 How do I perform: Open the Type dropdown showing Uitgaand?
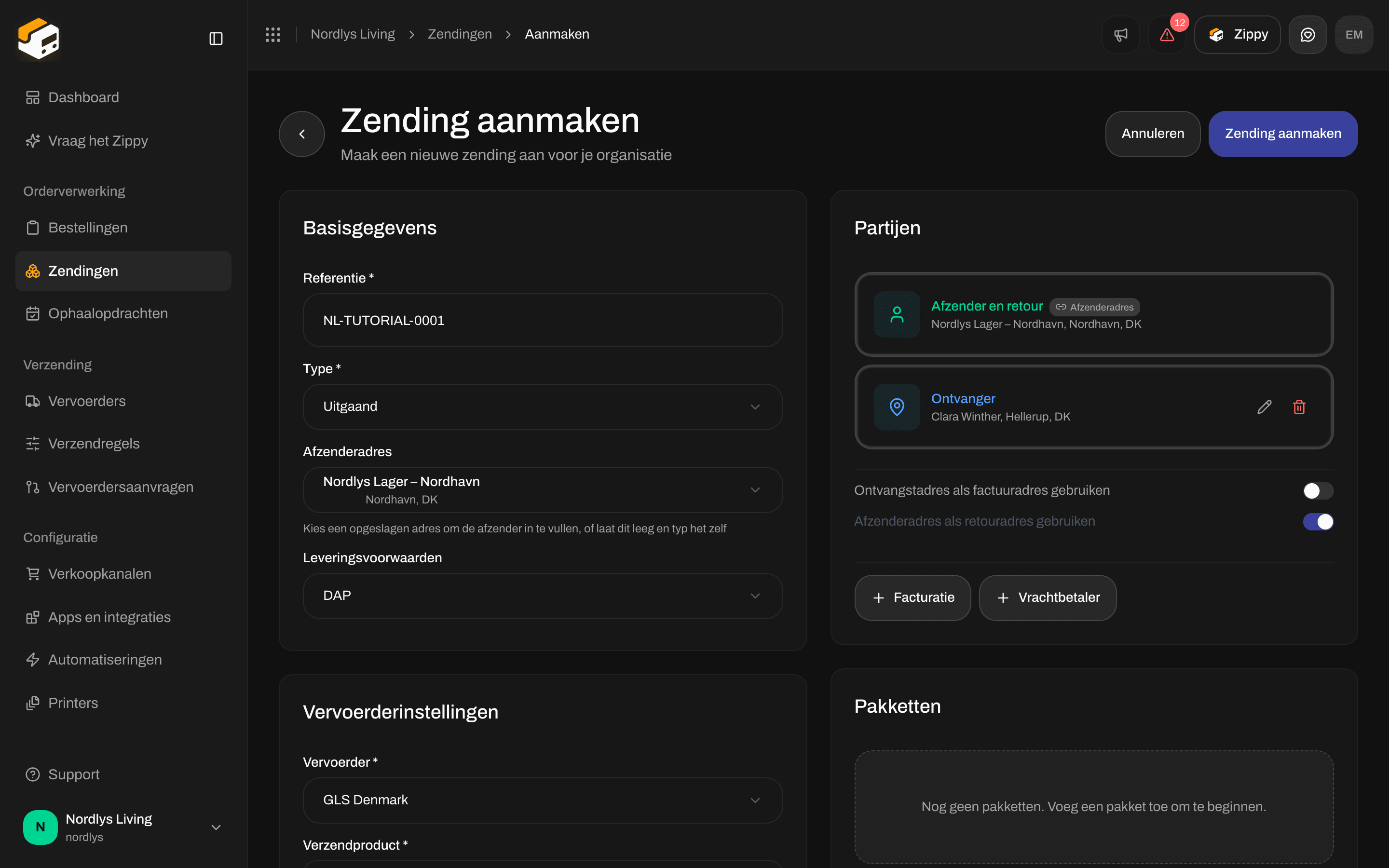[543, 407]
